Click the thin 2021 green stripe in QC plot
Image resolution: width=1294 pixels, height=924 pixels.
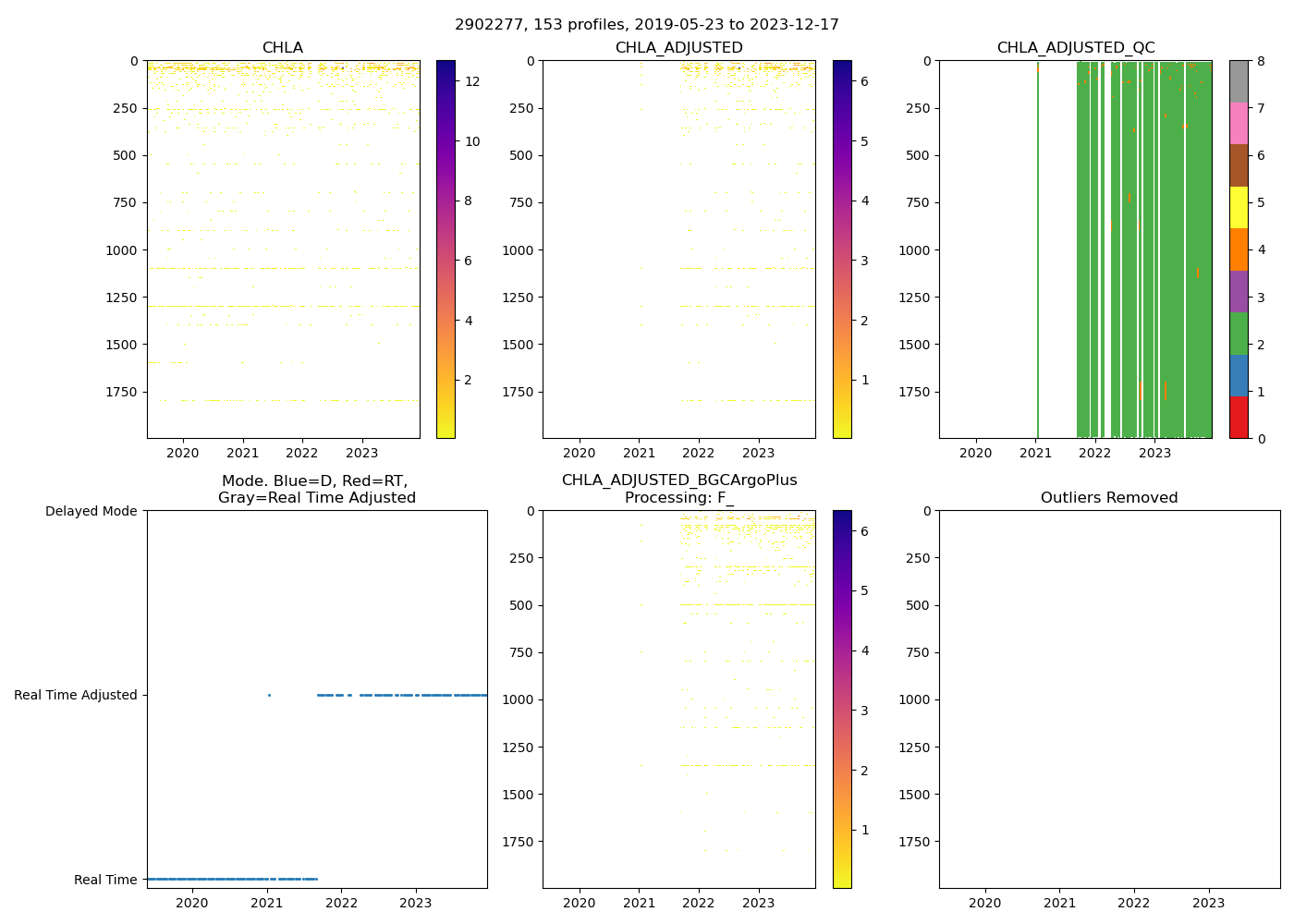pyautogui.click(x=1037, y=249)
